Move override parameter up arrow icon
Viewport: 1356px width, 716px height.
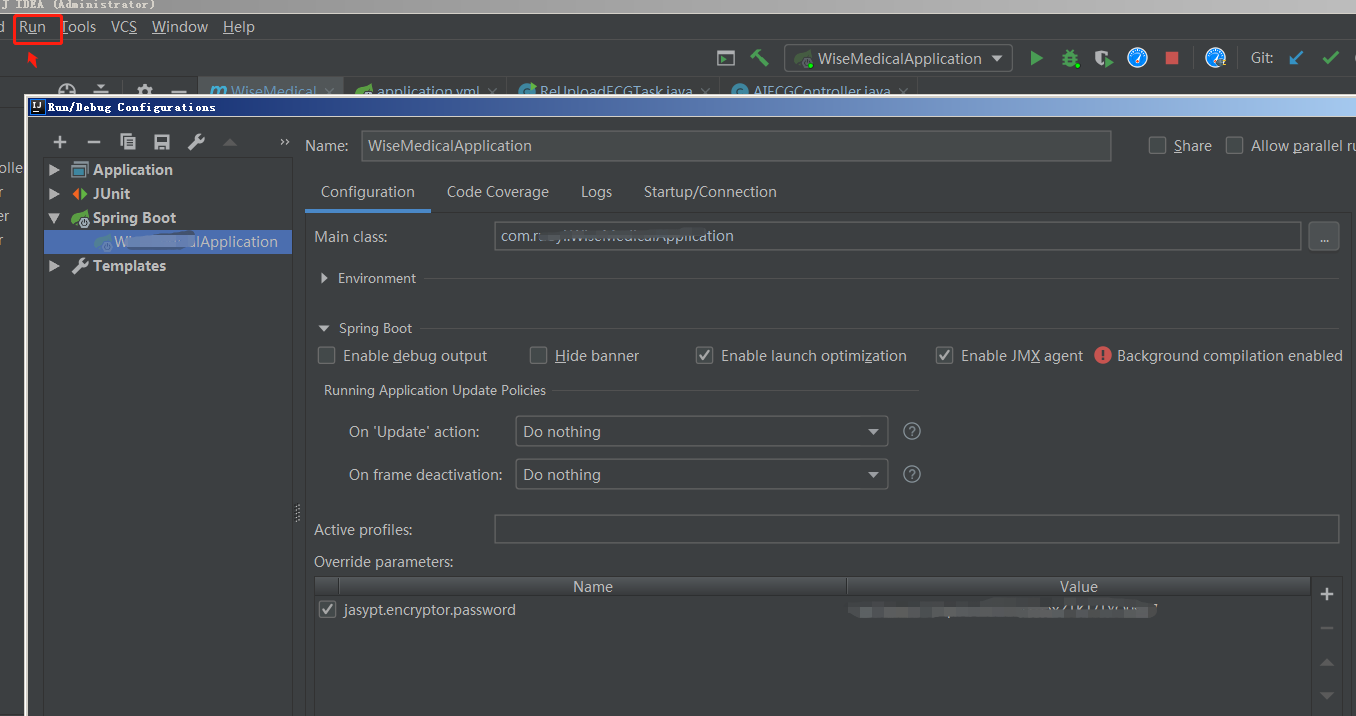(x=1327, y=662)
